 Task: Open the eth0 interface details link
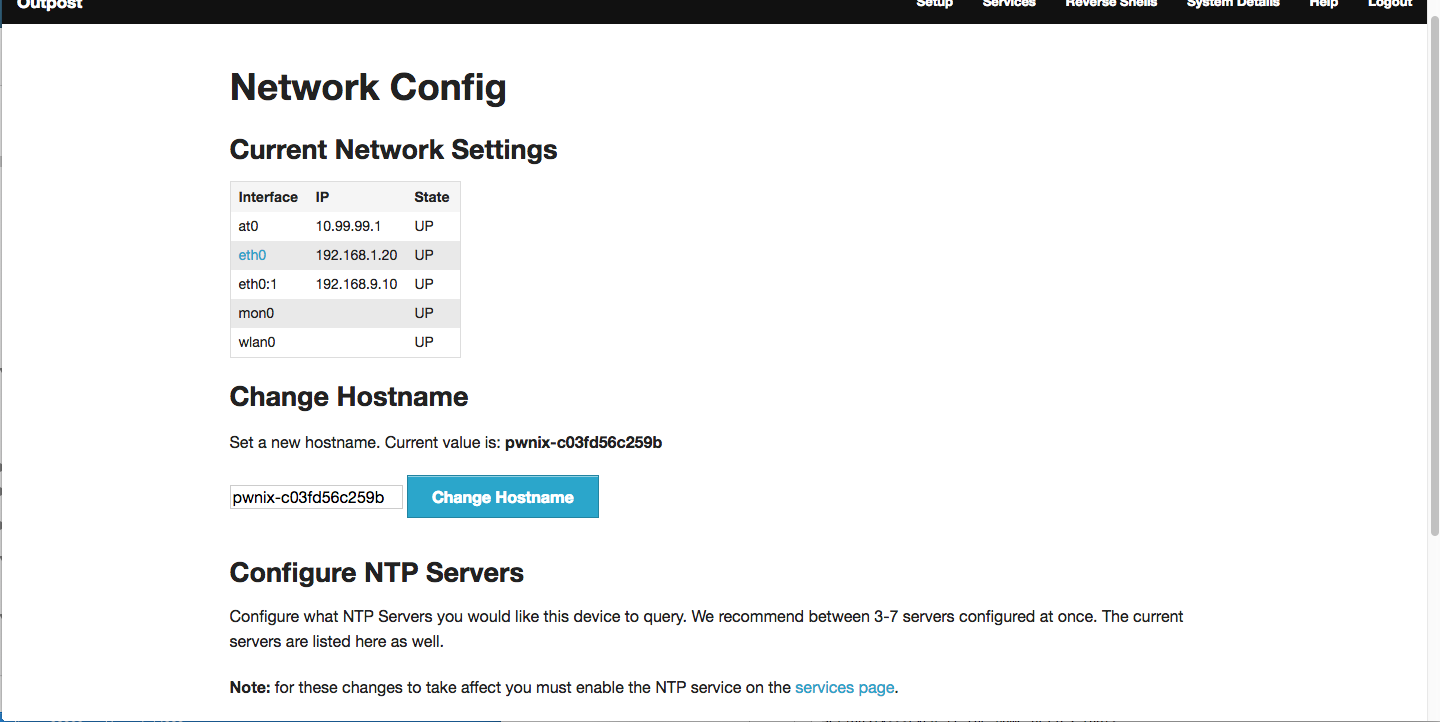[251, 255]
